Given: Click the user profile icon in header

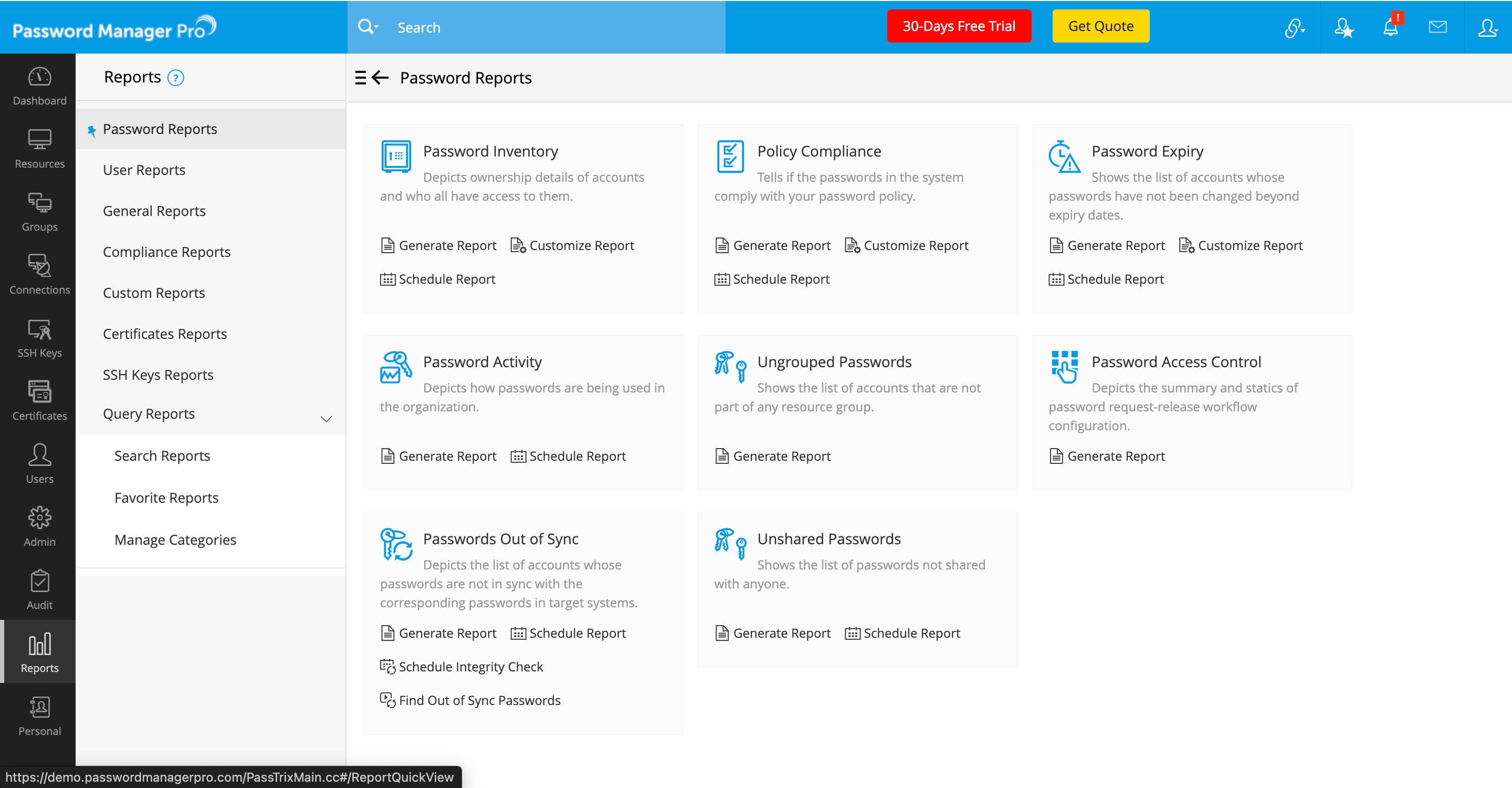Looking at the screenshot, I should pyautogui.click(x=1487, y=27).
